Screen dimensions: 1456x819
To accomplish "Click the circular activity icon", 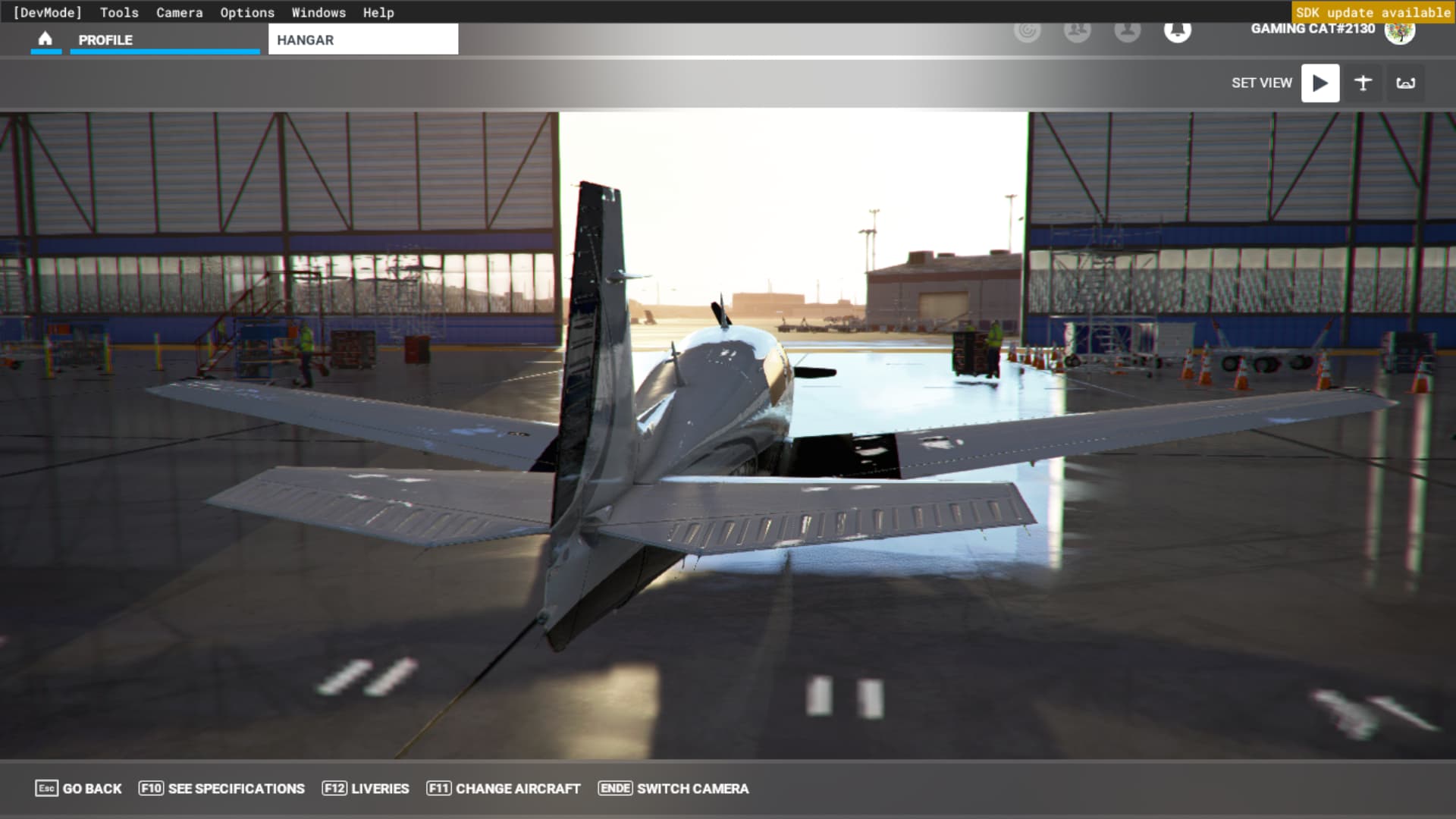I will (x=1027, y=30).
